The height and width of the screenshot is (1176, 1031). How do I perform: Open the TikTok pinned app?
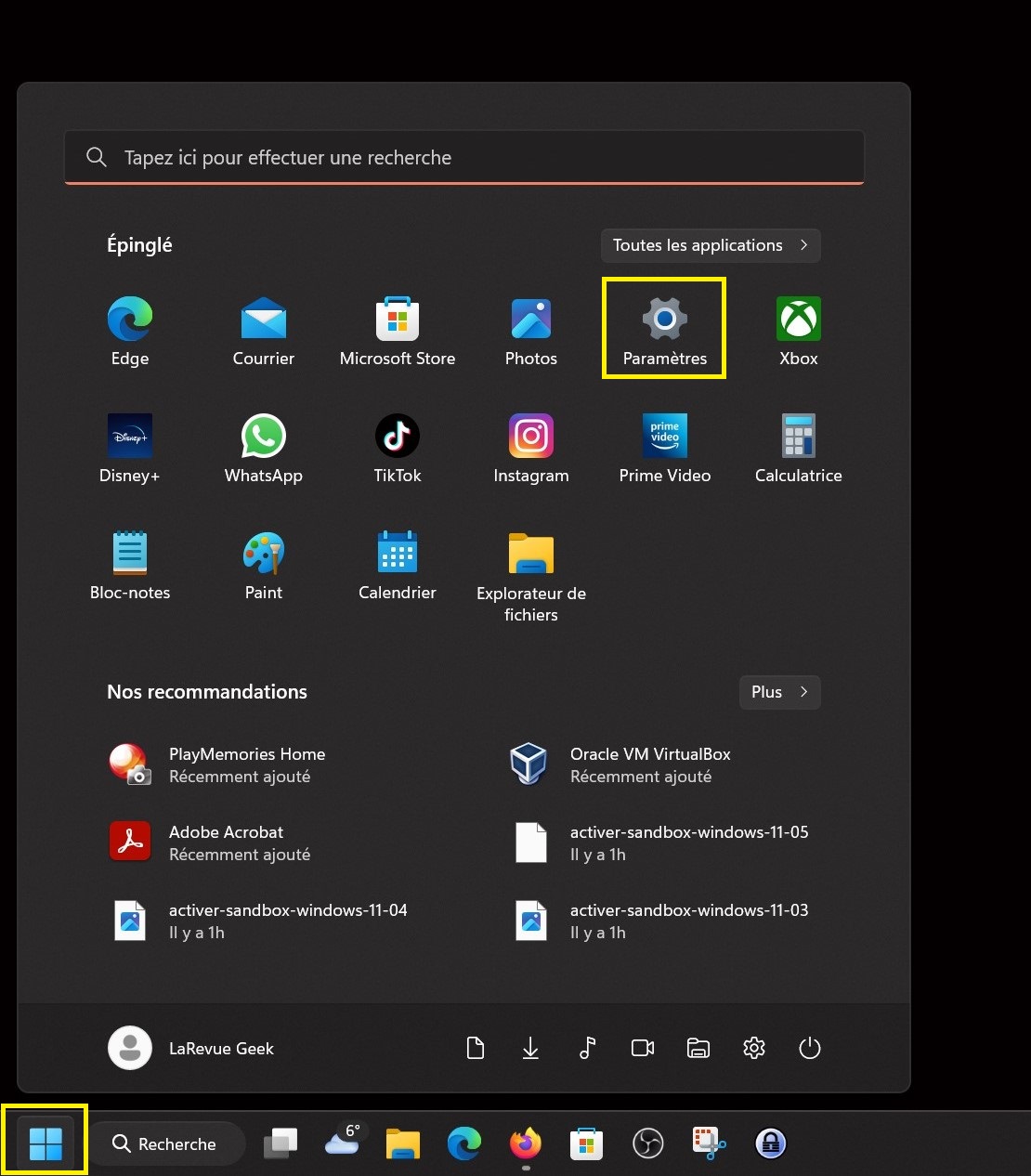tap(398, 448)
